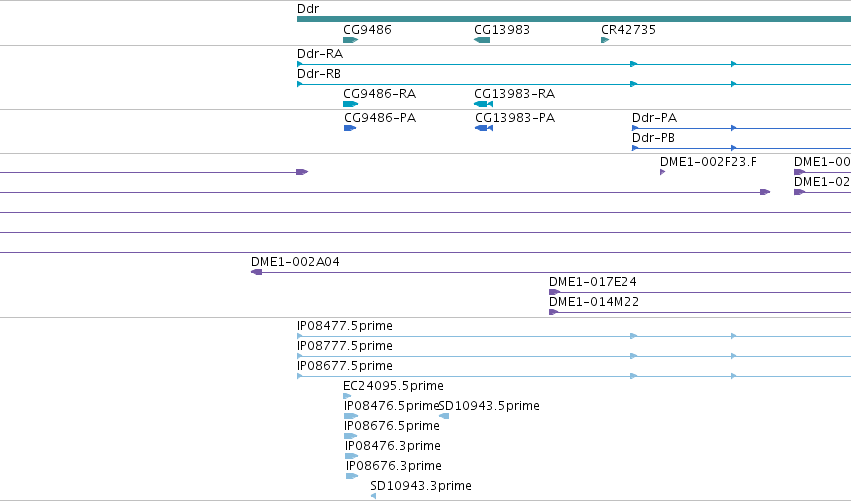Select the CG9486-RA transcript glyph
Viewport: 851px width, 501px height.
tap(351, 104)
